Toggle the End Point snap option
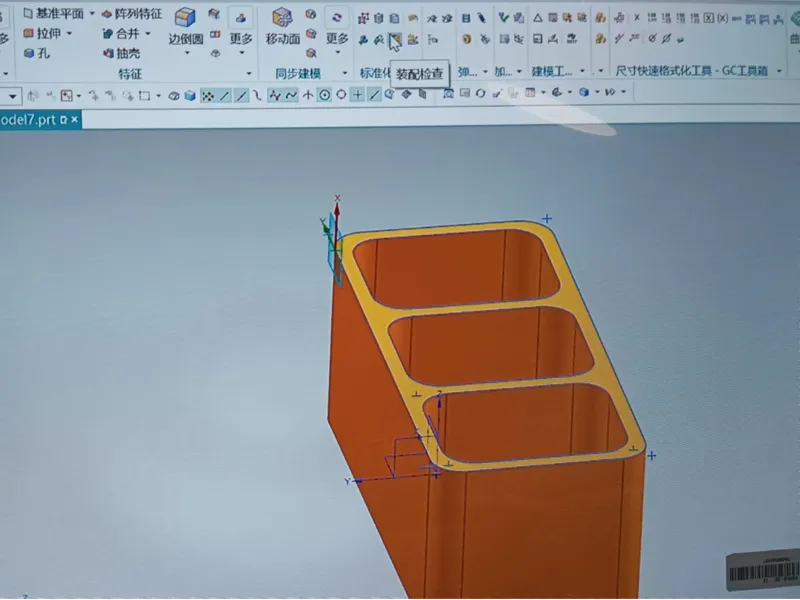This screenshot has height=600, width=800. pyautogui.click(x=224, y=96)
